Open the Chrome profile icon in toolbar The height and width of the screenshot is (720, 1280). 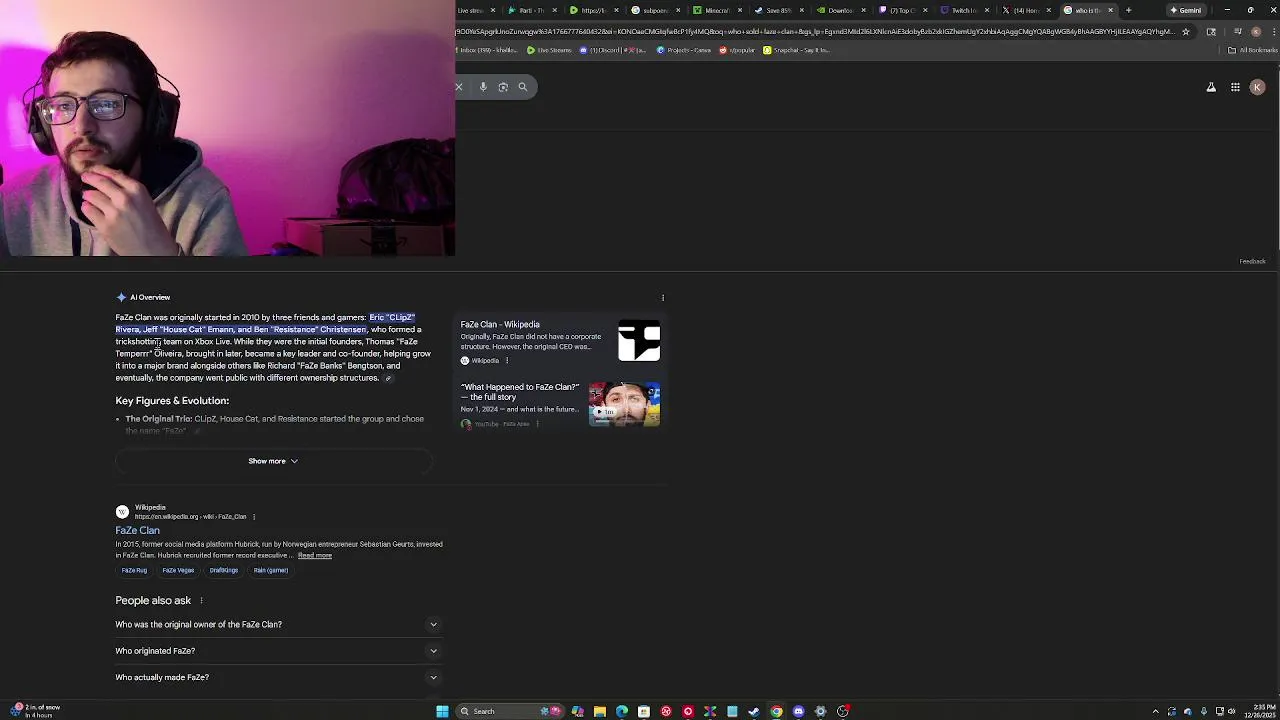pyautogui.click(x=1256, y=31)
